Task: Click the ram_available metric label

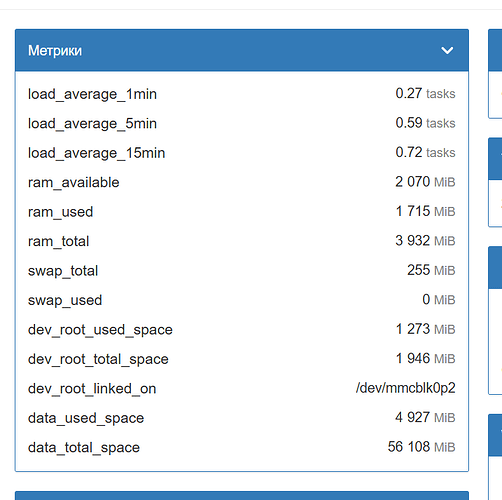Action: pyautogui.click(x=74, y=182)
